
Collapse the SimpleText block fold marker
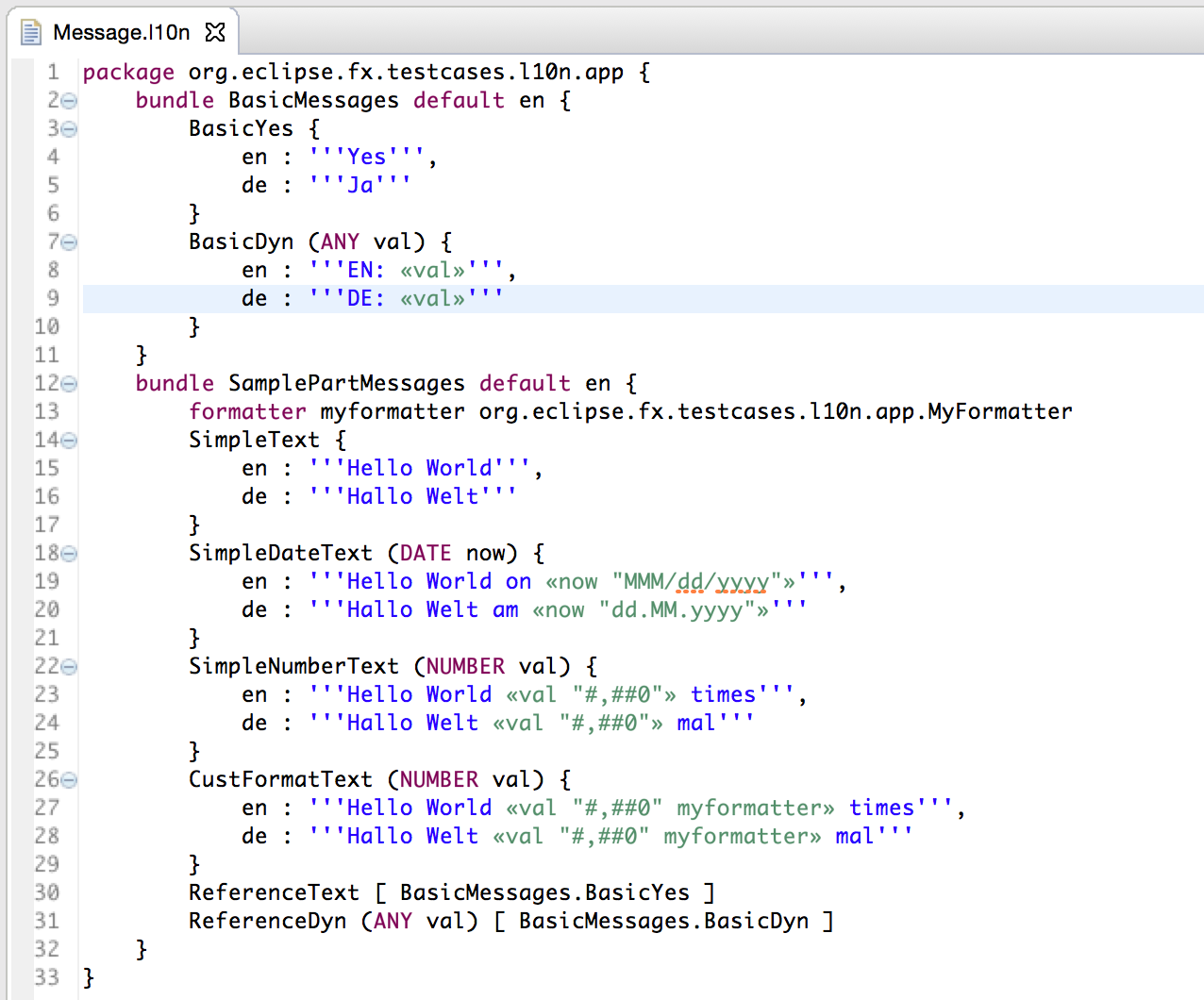pos(69,441)
